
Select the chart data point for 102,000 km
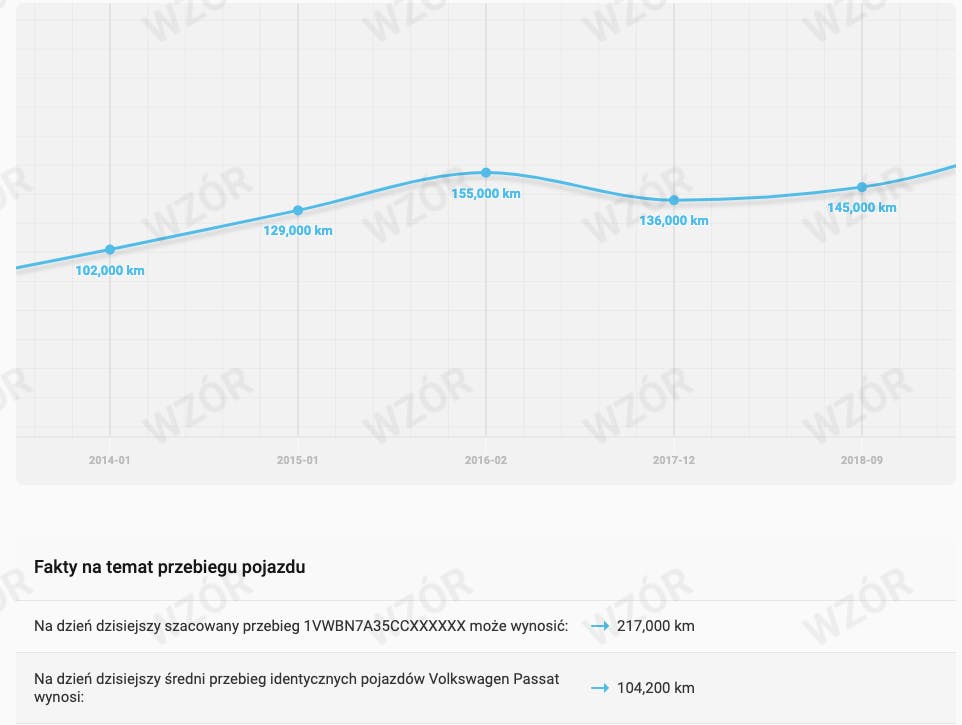click(110, 249)
